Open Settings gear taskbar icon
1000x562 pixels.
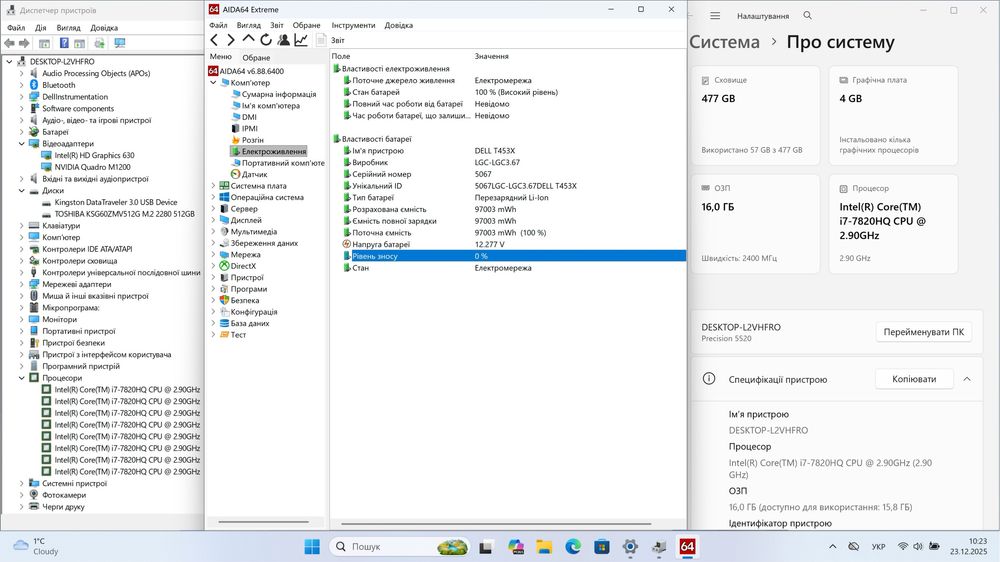click(x=630, y=547)
